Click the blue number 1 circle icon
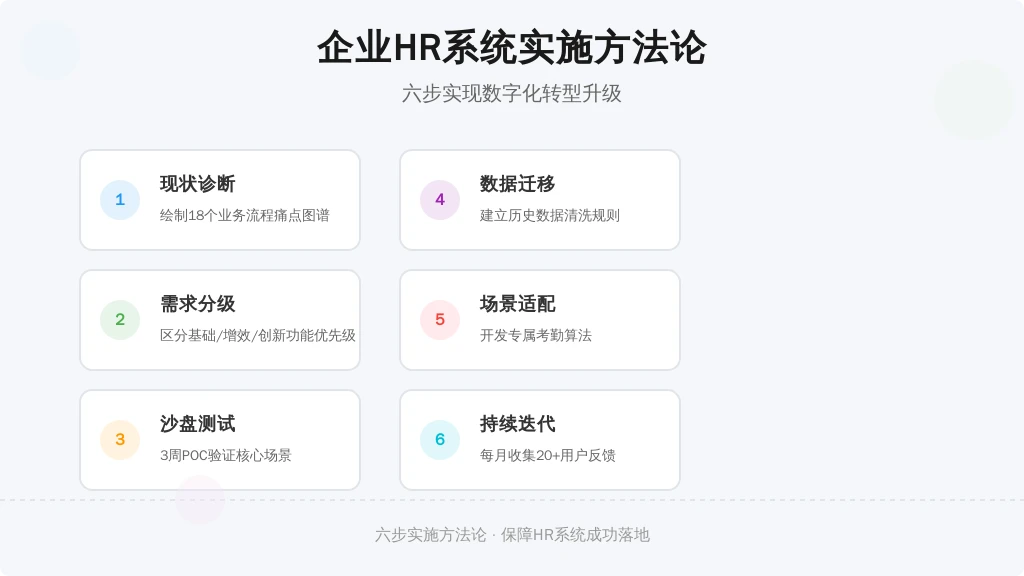1024x576 pixels. [x=120, y=200]
